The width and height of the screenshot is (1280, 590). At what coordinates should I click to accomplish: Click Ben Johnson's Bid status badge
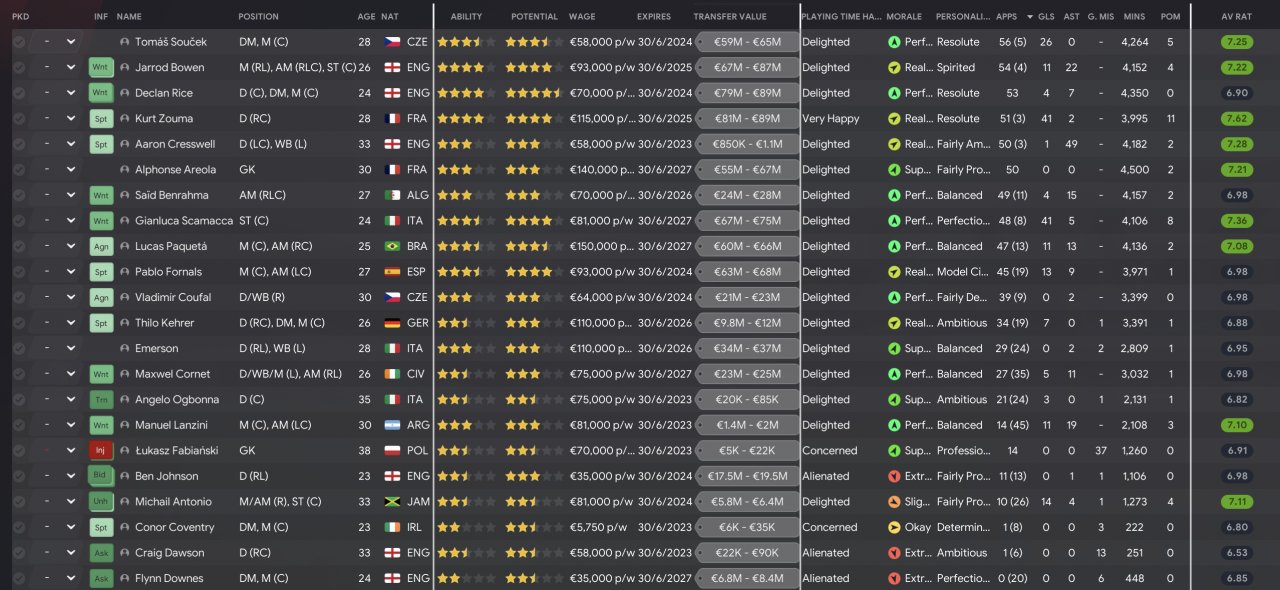(x=101, y=476)
